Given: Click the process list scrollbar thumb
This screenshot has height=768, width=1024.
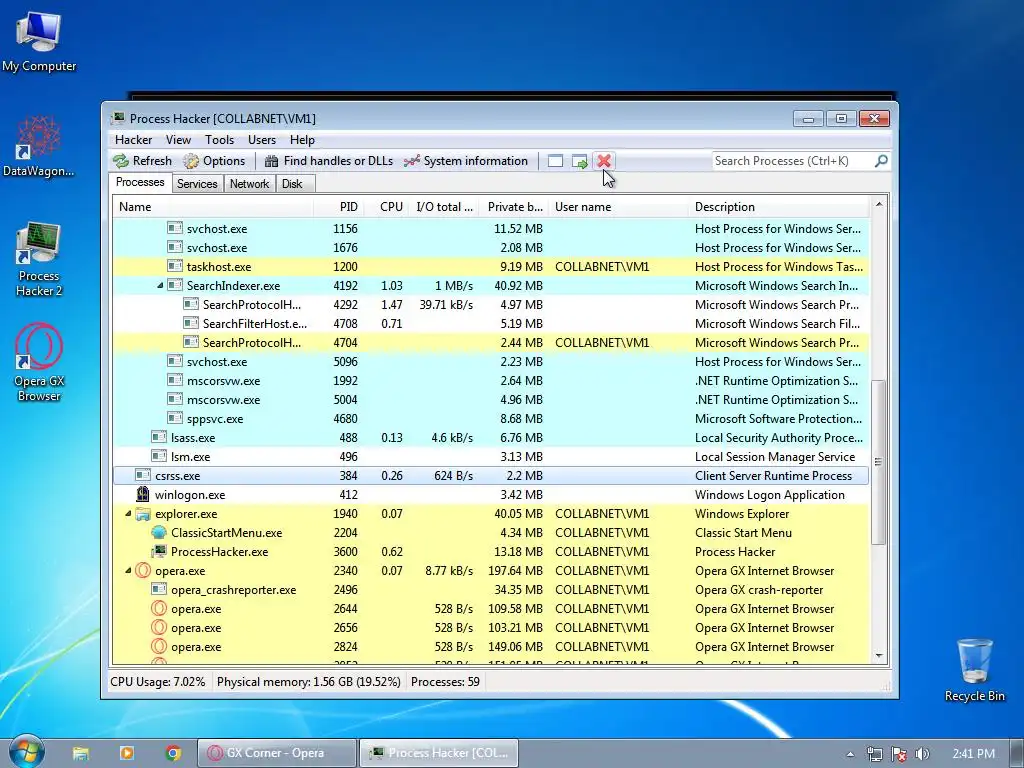Looking at the screenshot, I should click(x=879, y=462).
